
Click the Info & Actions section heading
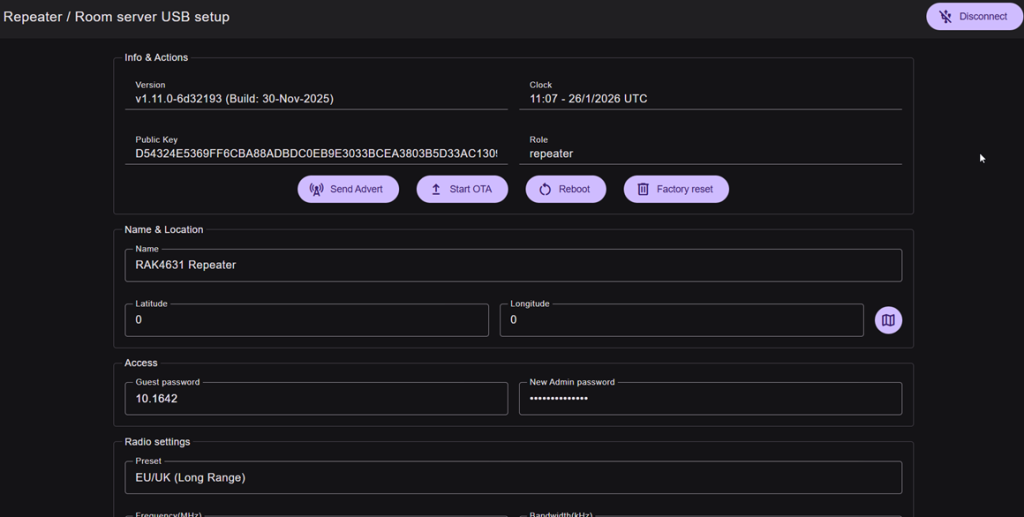coord(156,58)
